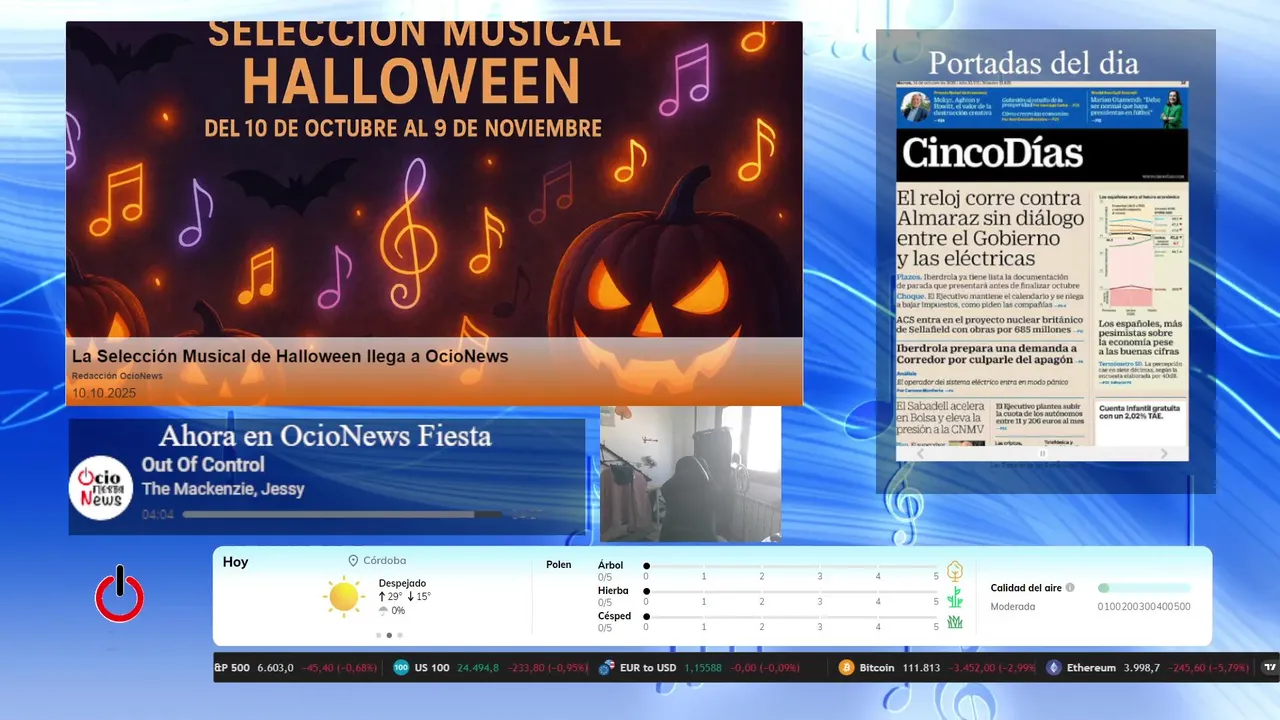Click the umbrella rain probability icon
The image size is (1280, 720).
pyautogui.click(x=383, y=611)
